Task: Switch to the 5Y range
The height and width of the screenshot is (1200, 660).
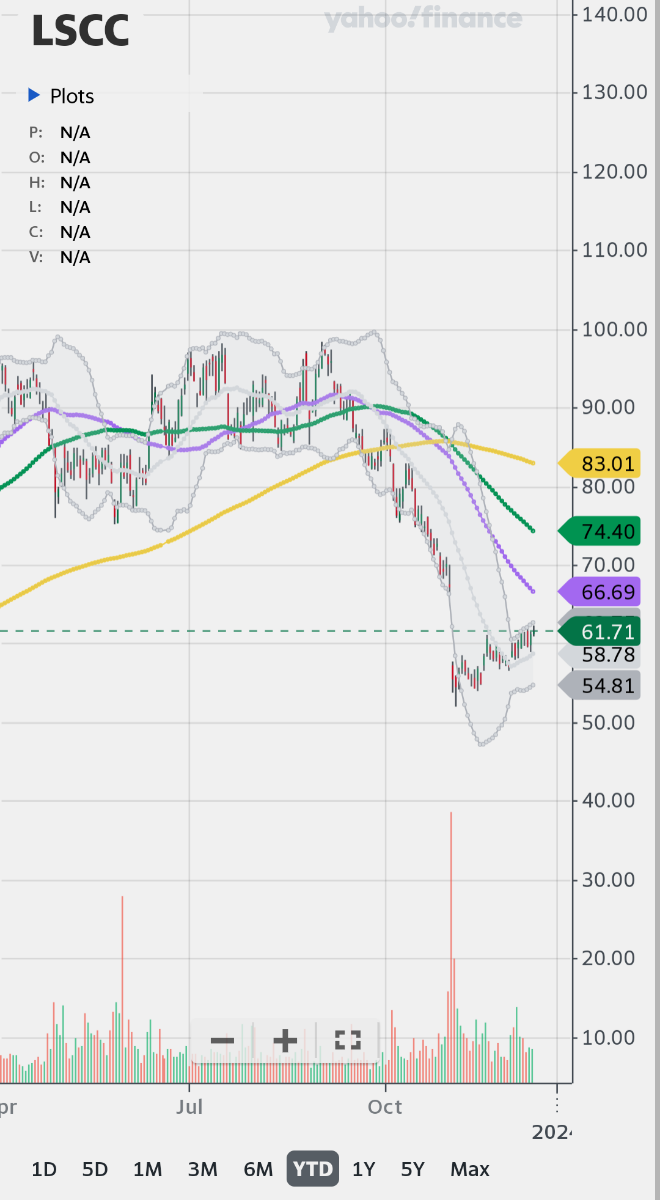Action: coord(413,1169)
